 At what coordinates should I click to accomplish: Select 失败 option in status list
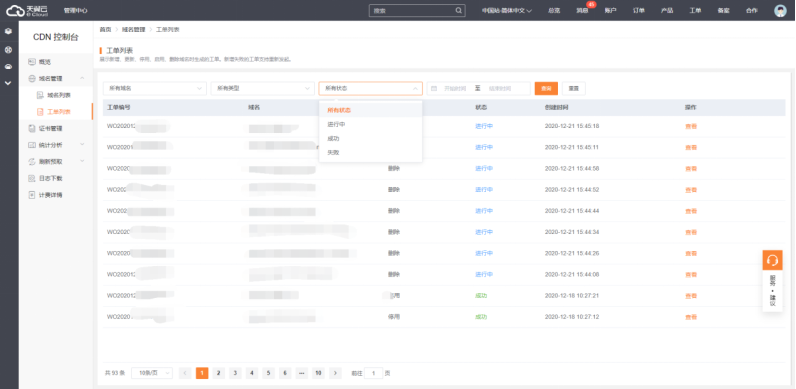371,152
